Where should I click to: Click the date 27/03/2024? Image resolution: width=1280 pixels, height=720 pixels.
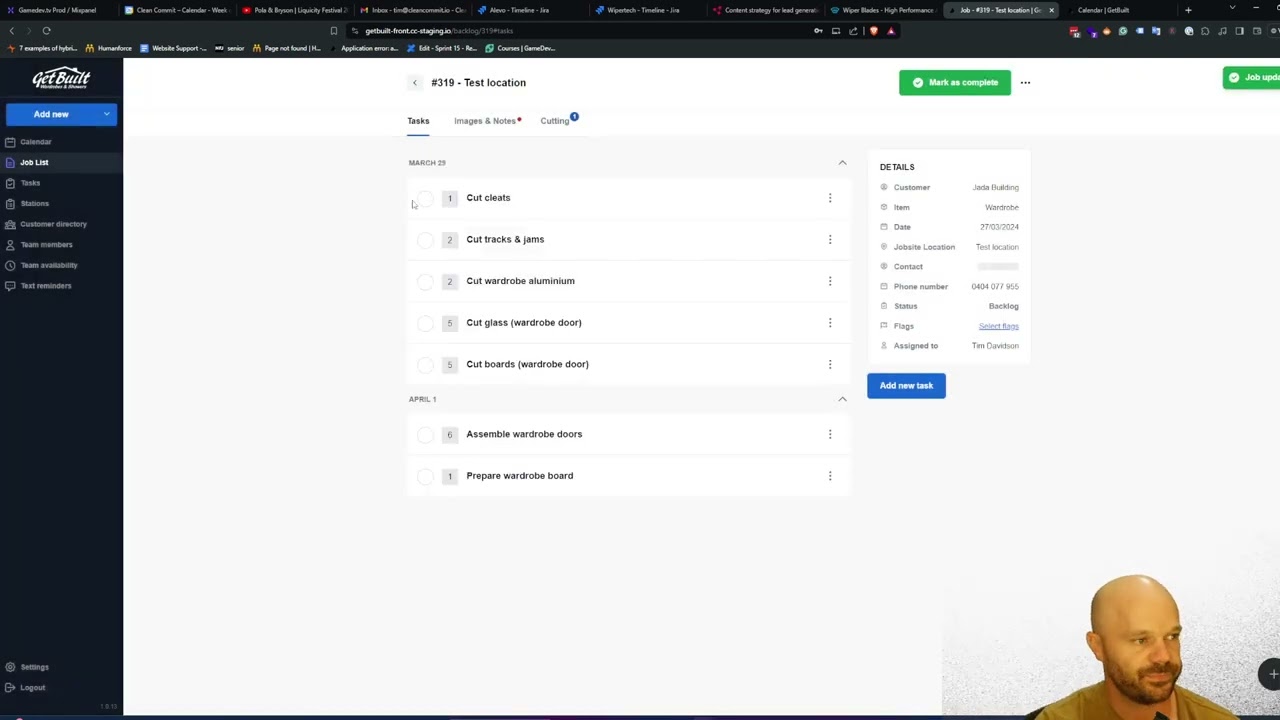click(x=999, y=227)
